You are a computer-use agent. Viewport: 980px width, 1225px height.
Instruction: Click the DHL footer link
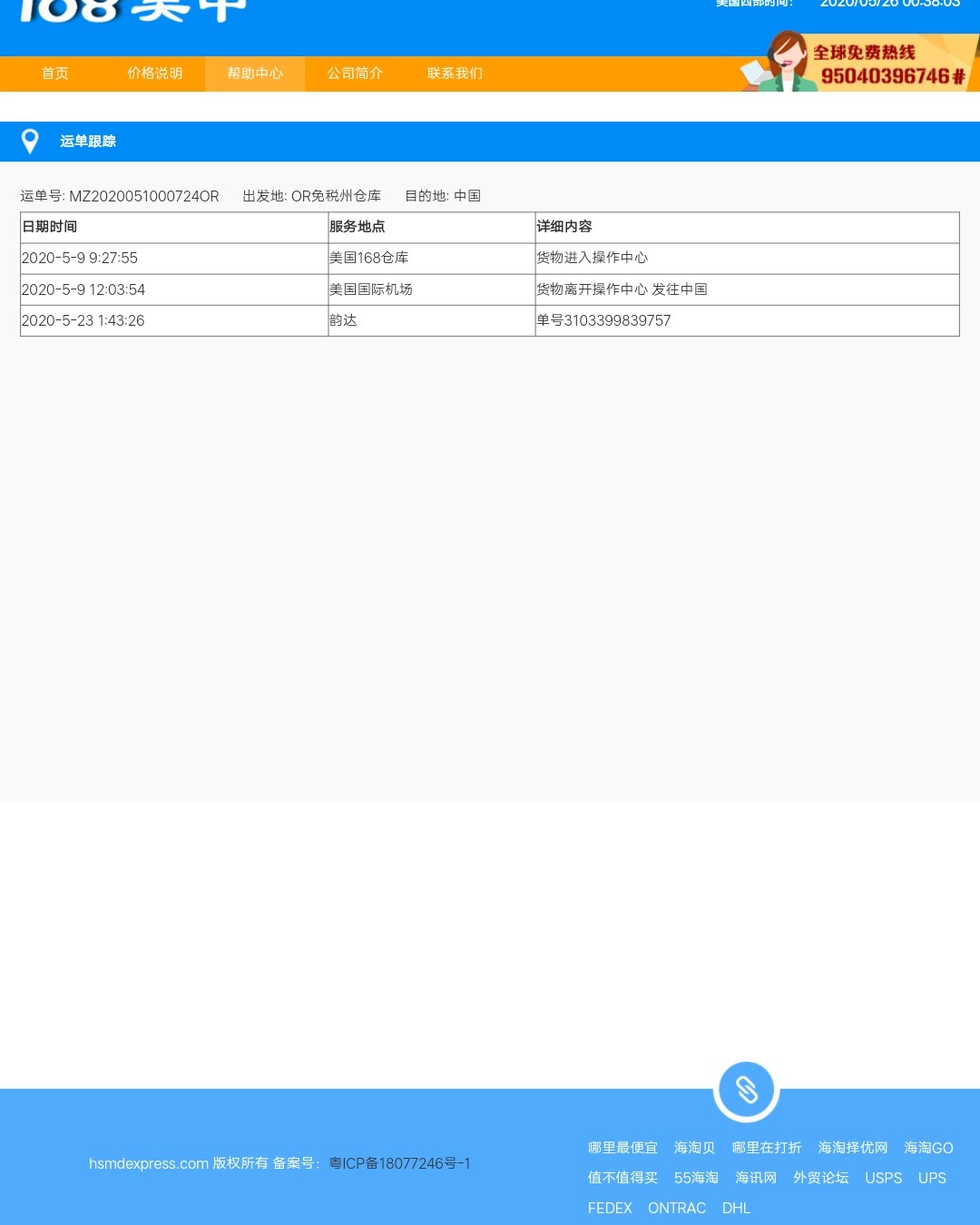click(x=736, y=1208)
